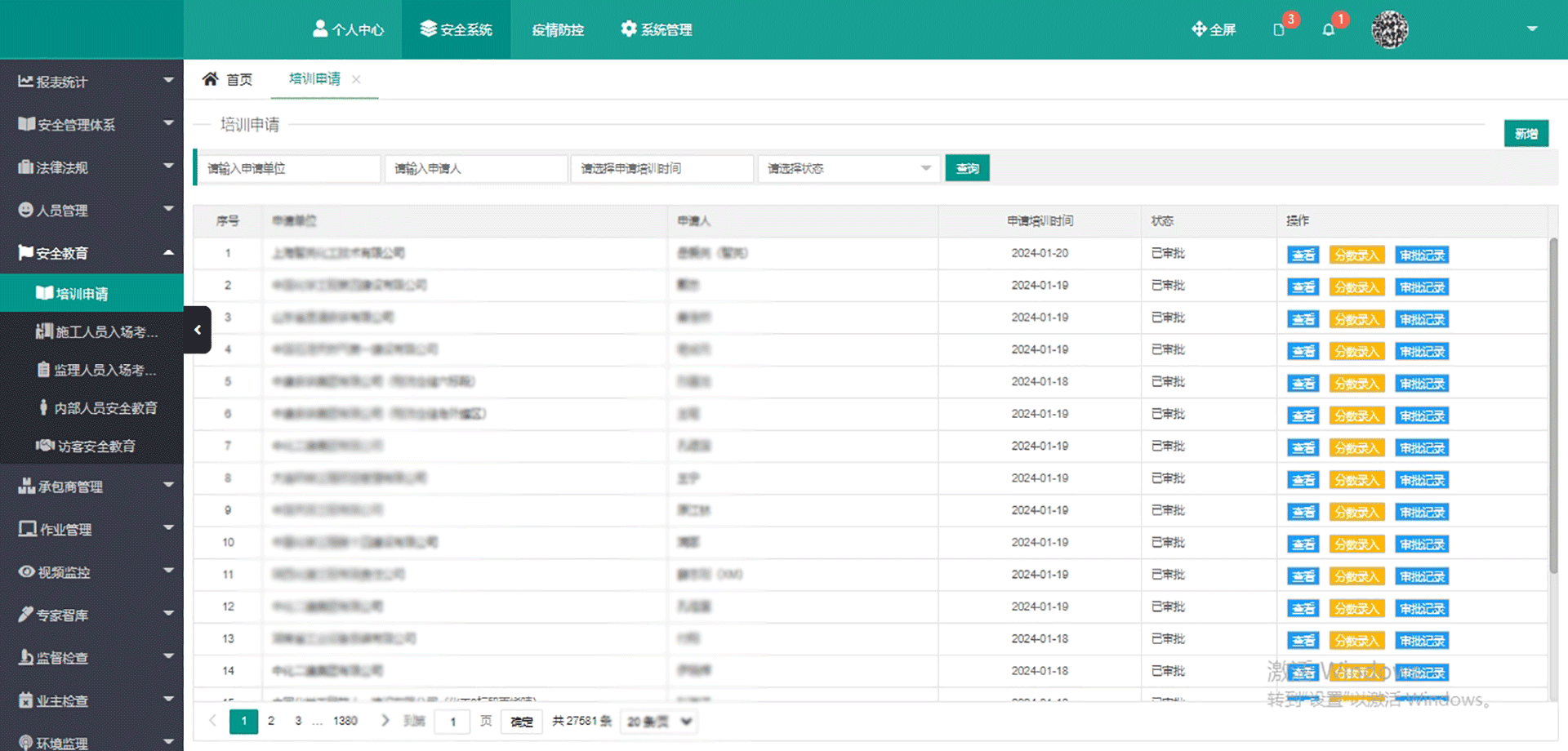1568x751 pixels.
Task: Click 确定 pagination confirm button
Action: 522,722
